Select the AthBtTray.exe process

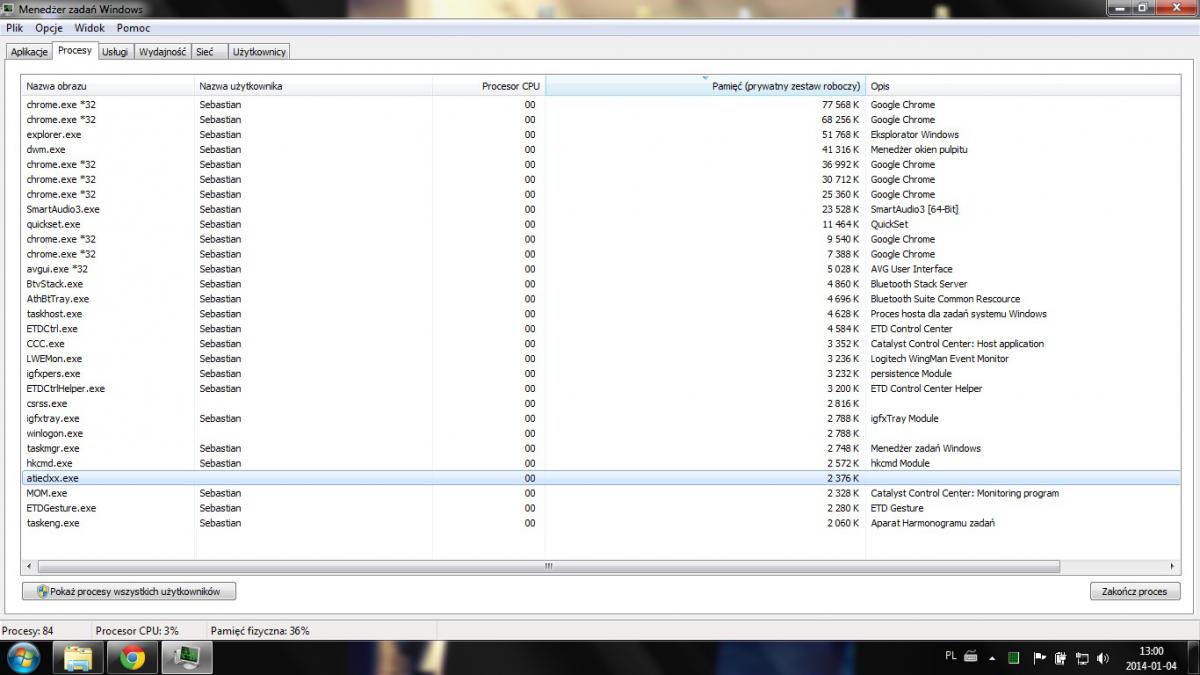point(600,299)
